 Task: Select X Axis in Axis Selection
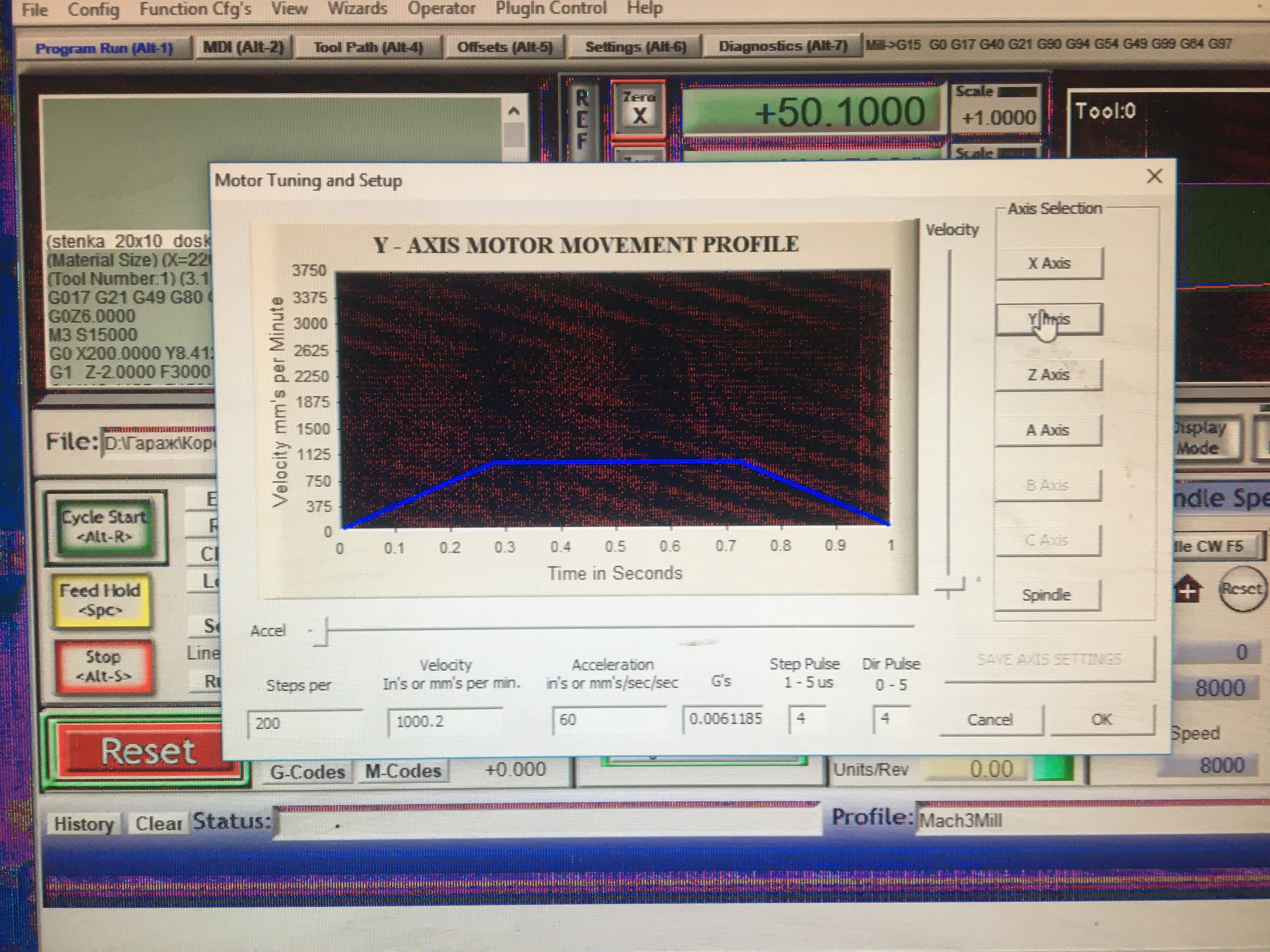pyautogui.click(x=1048, y=263)
